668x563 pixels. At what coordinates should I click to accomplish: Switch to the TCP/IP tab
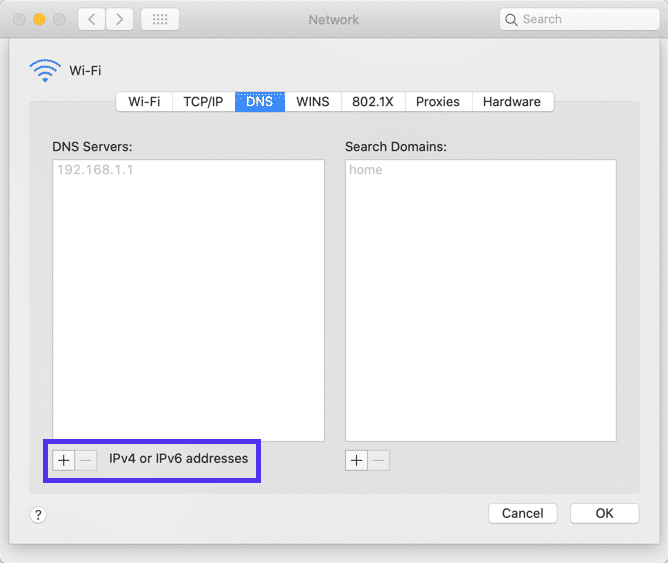[x=203, y=102]
